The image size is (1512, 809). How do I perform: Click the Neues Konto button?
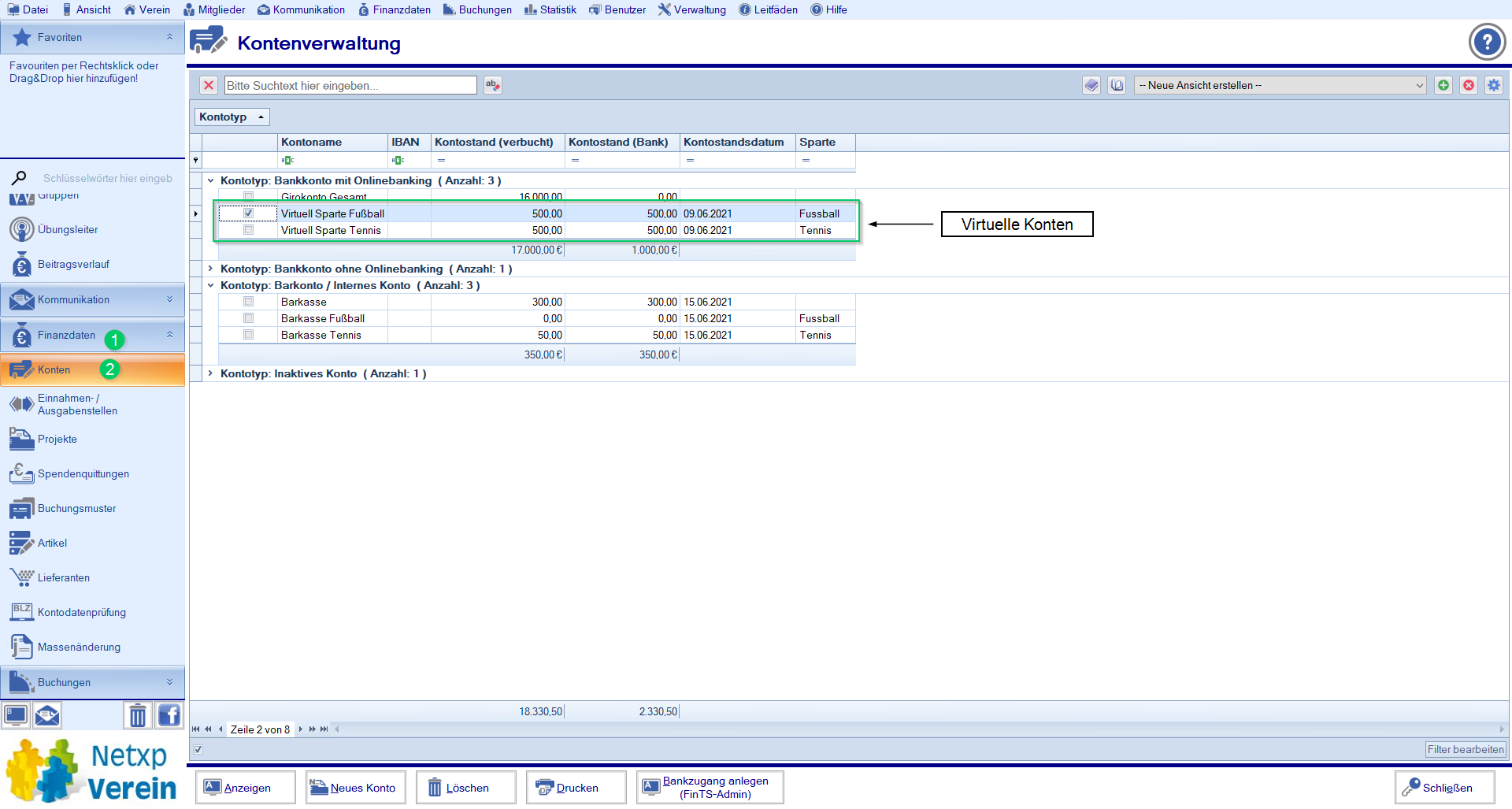pos(355,788)
